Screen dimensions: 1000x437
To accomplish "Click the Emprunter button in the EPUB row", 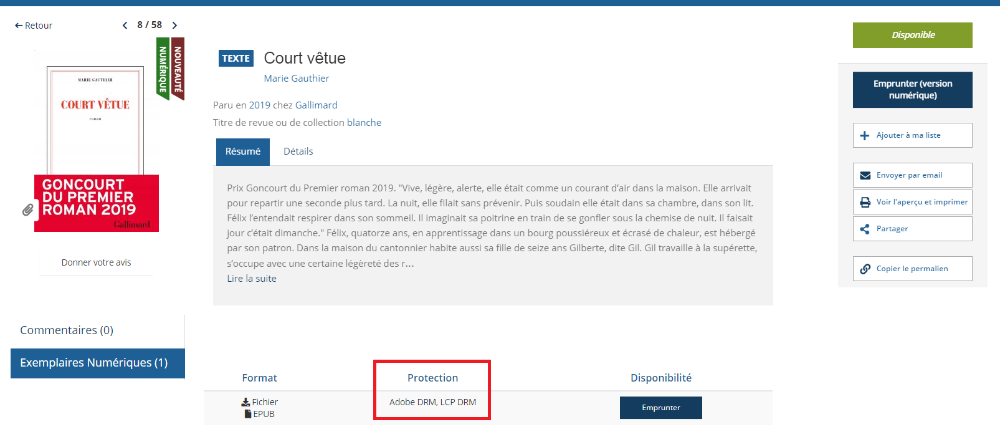I will 660,408.
